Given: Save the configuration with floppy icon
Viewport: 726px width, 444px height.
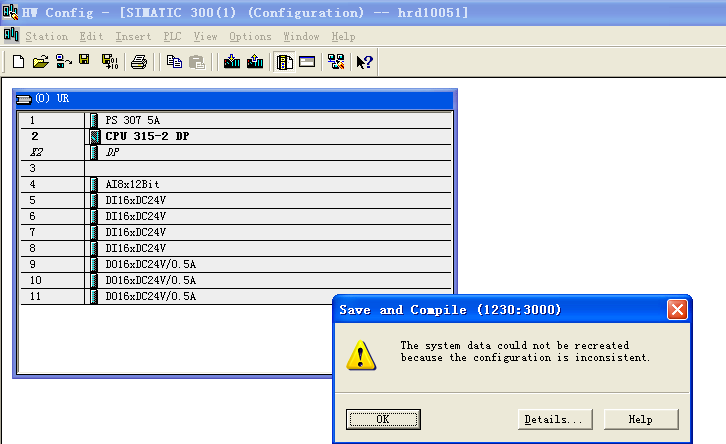Looking at the screenshot, I should (84, 60).
